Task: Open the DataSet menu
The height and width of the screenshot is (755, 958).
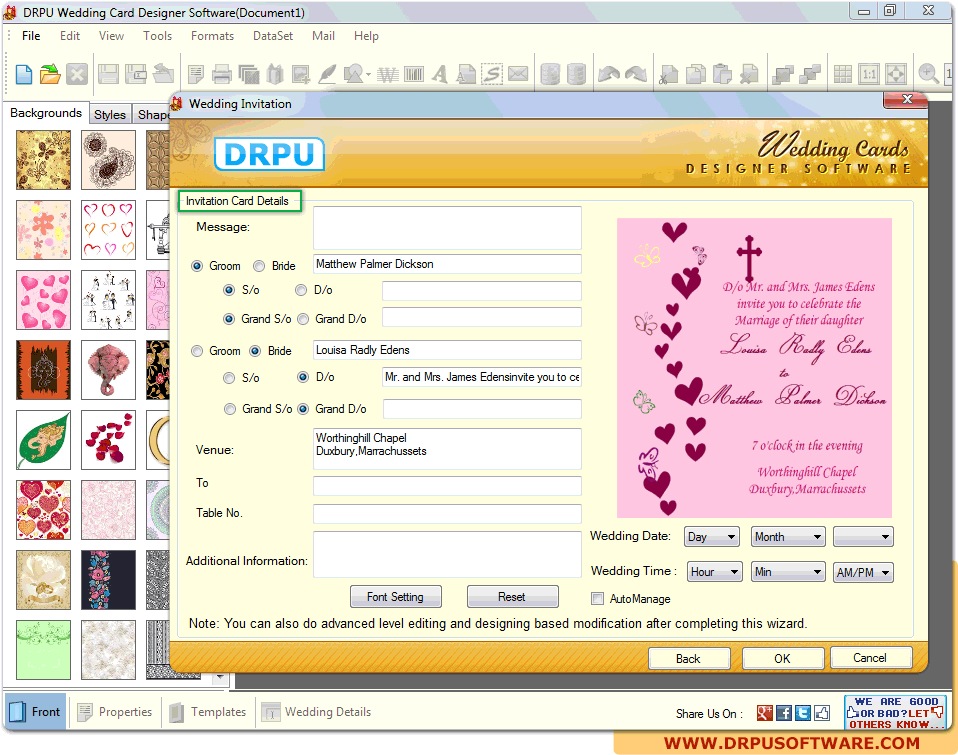Action: pyautogui.click(x=273, y=36)
